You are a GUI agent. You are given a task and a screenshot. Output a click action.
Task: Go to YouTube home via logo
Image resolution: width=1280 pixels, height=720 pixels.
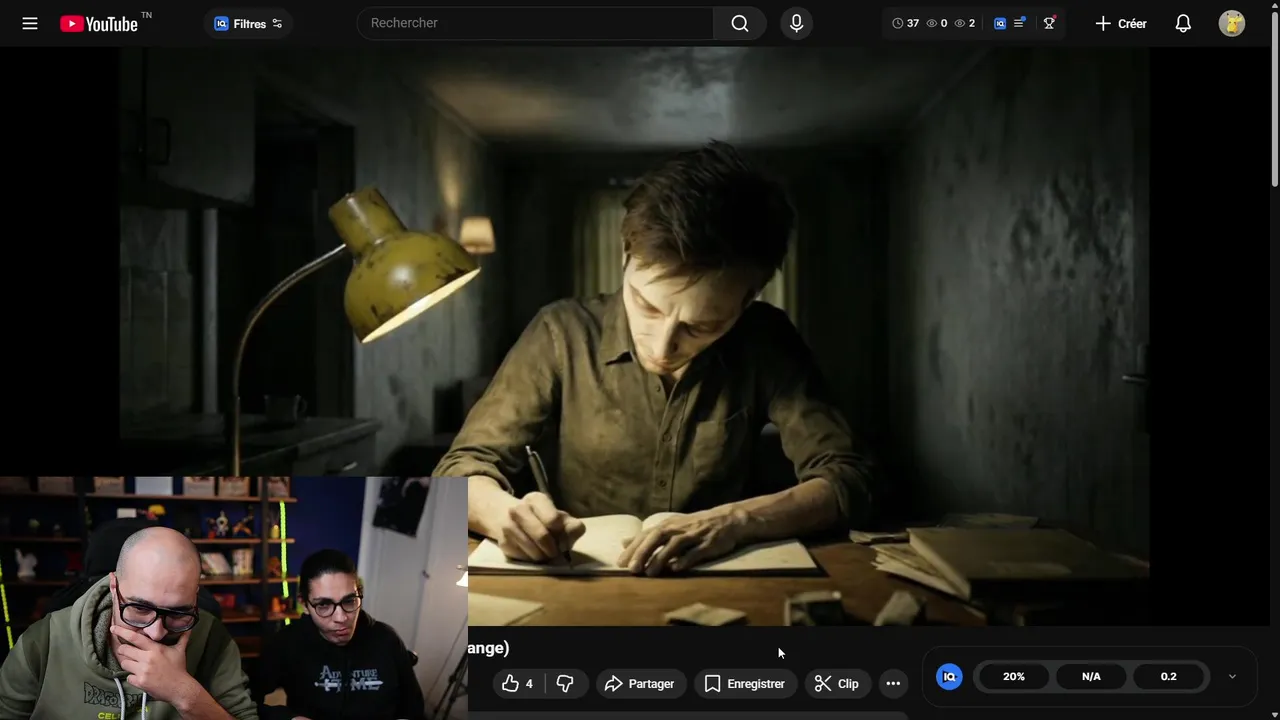click(99, 23)
